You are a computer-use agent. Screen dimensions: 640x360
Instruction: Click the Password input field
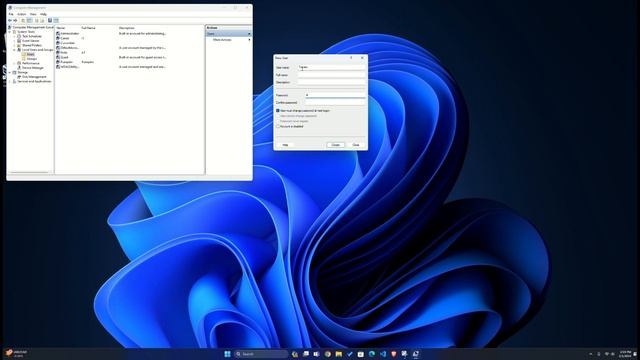tap(335, 95)
